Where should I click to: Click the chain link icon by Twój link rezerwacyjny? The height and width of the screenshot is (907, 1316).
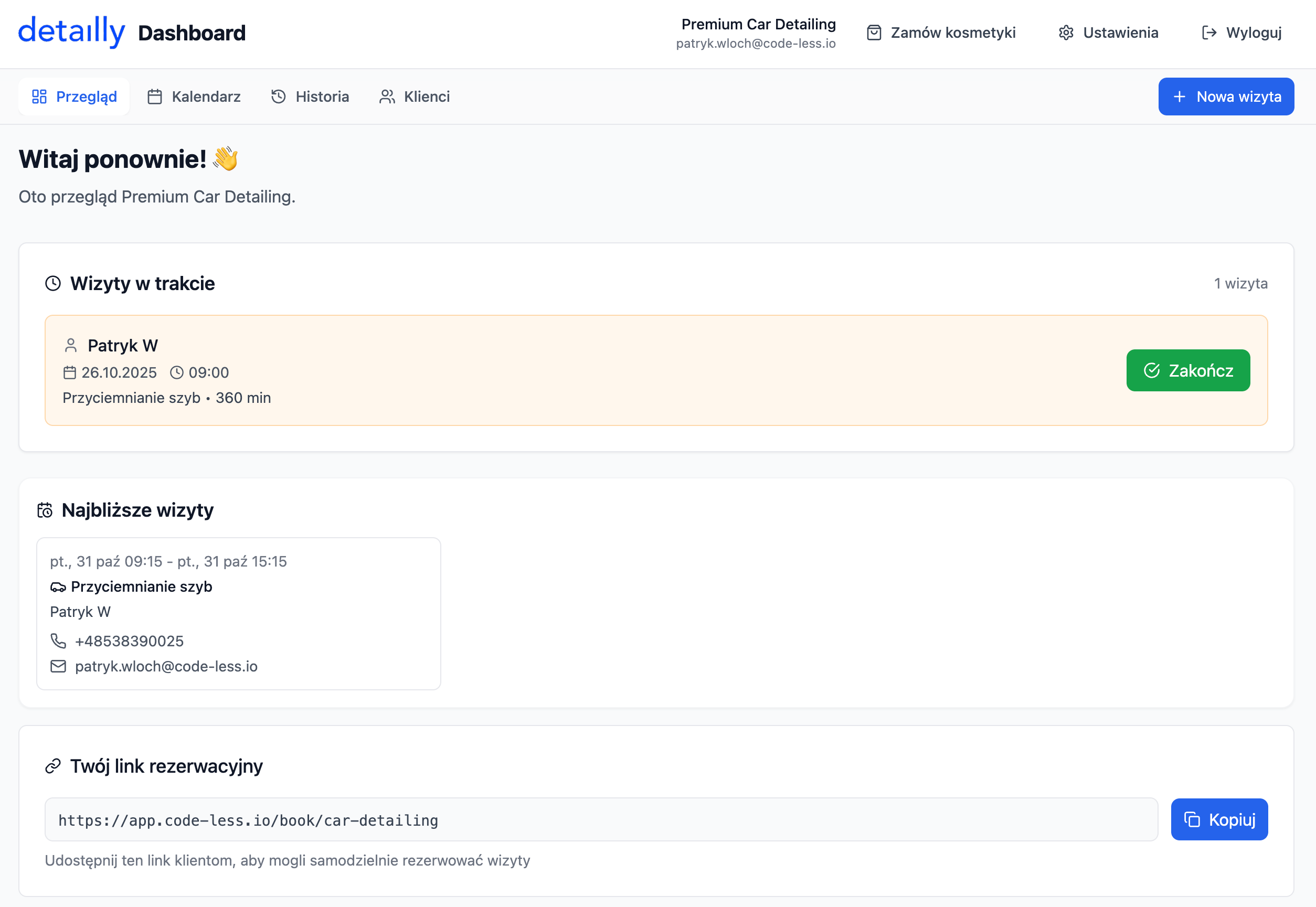coord(53,766)
